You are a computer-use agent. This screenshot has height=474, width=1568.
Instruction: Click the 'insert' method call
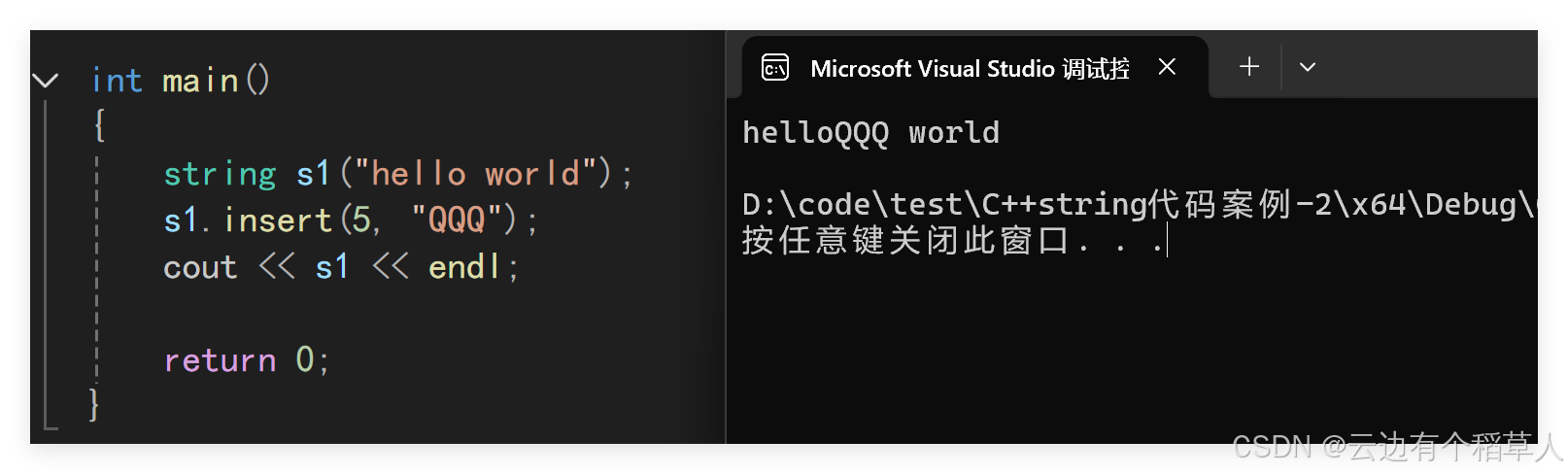click(278, 220)
